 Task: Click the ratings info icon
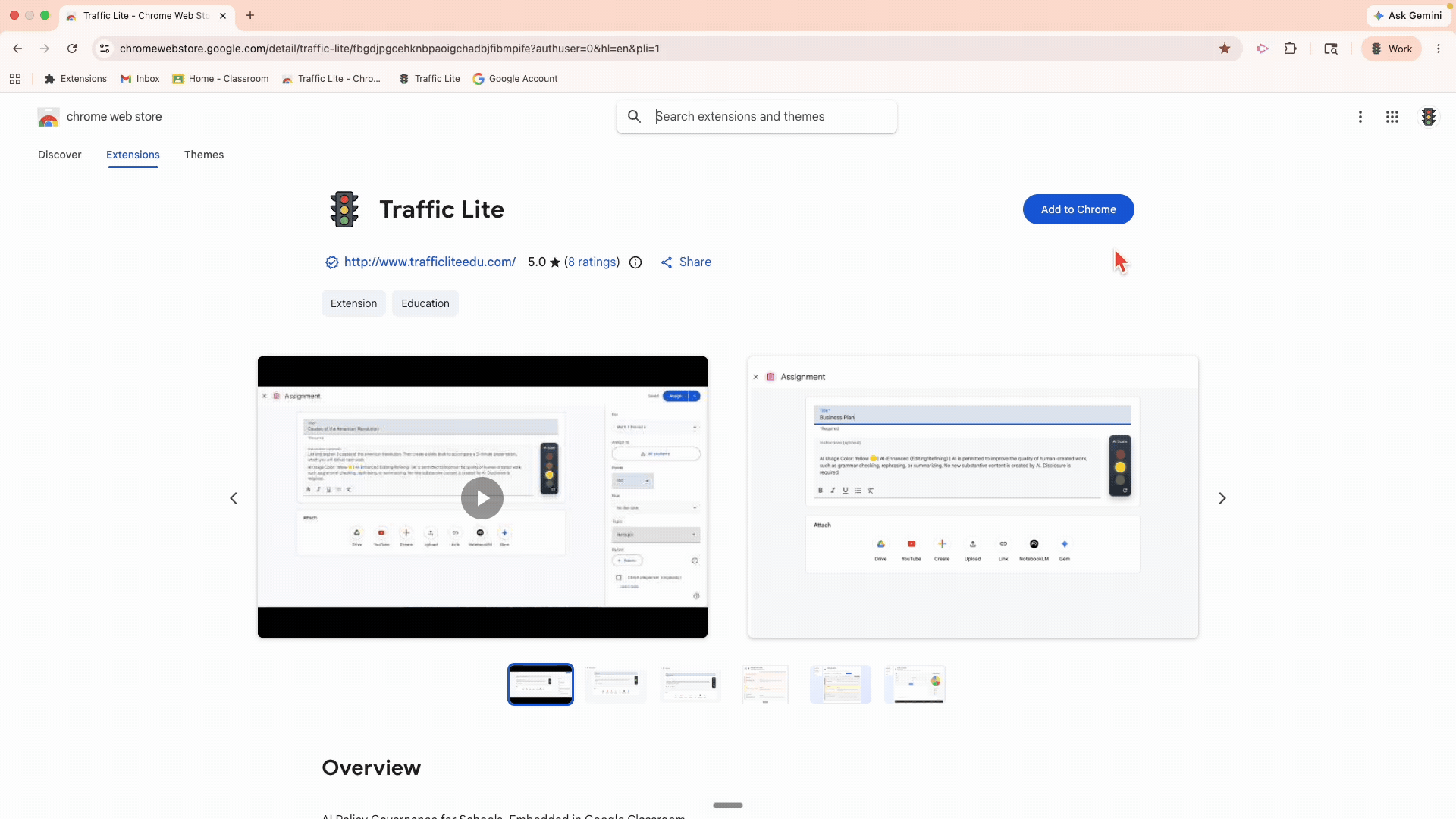point(635,262)
